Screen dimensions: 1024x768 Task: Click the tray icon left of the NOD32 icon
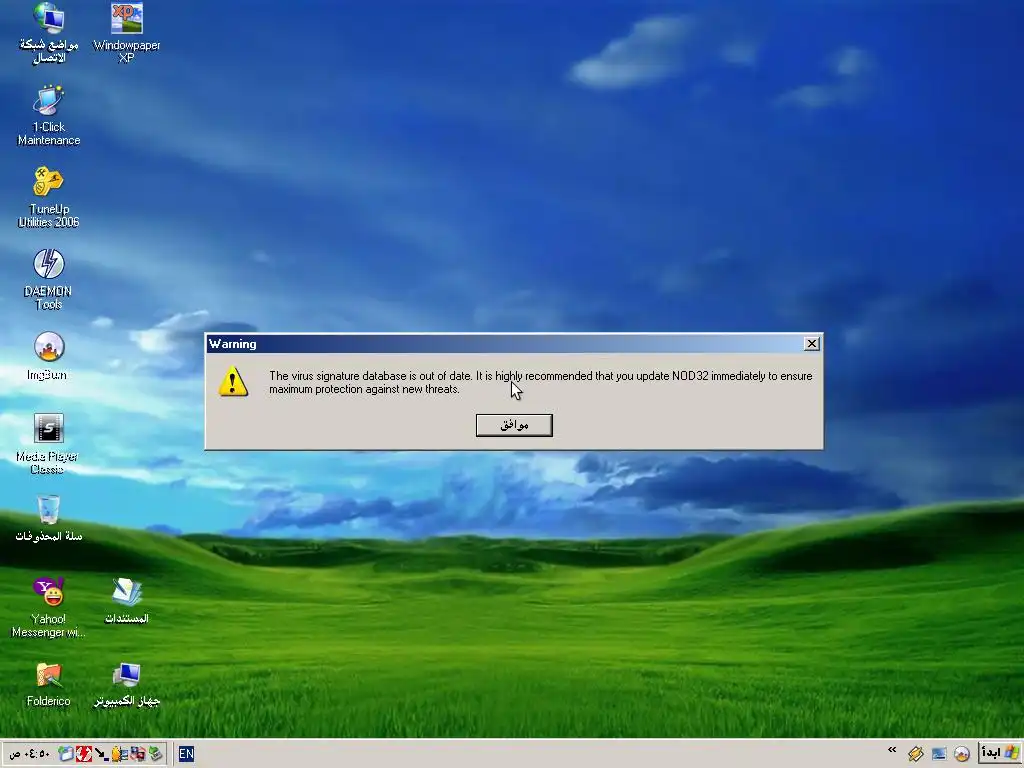(x=65, y=754)
